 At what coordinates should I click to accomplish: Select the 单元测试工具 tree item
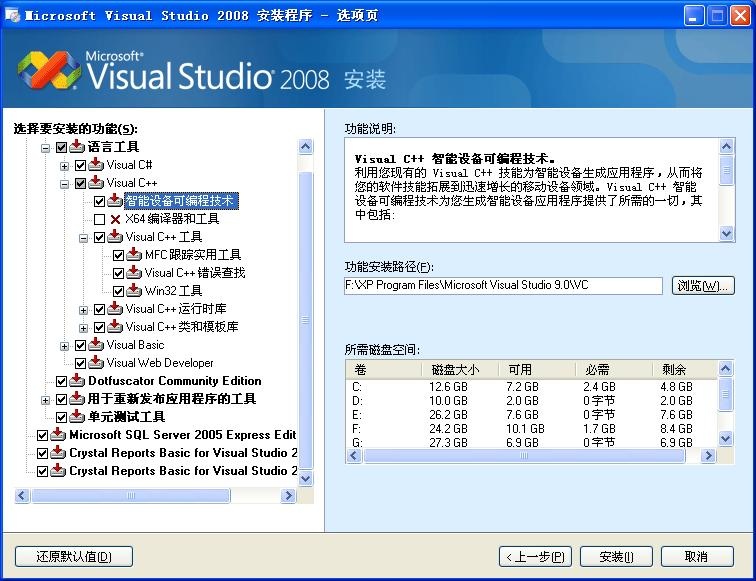click(x=126, y=417)
